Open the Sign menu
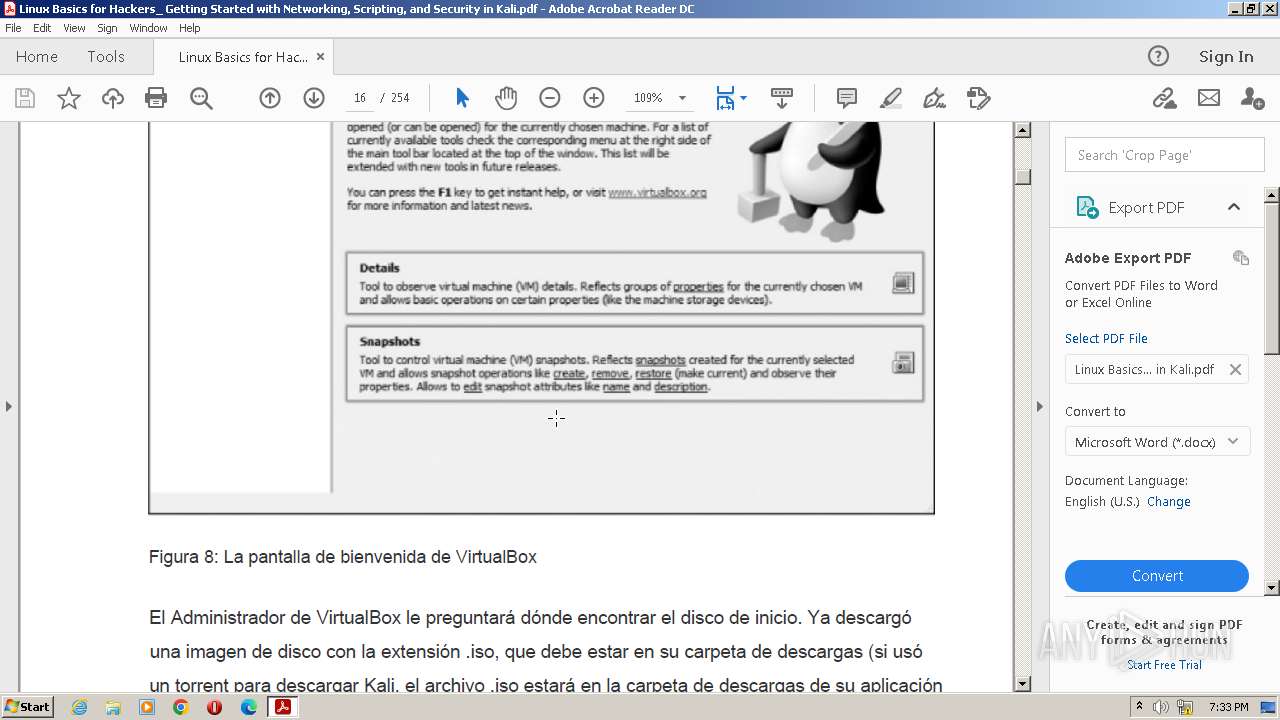The image size is (1280, 720). click(107, 28)
